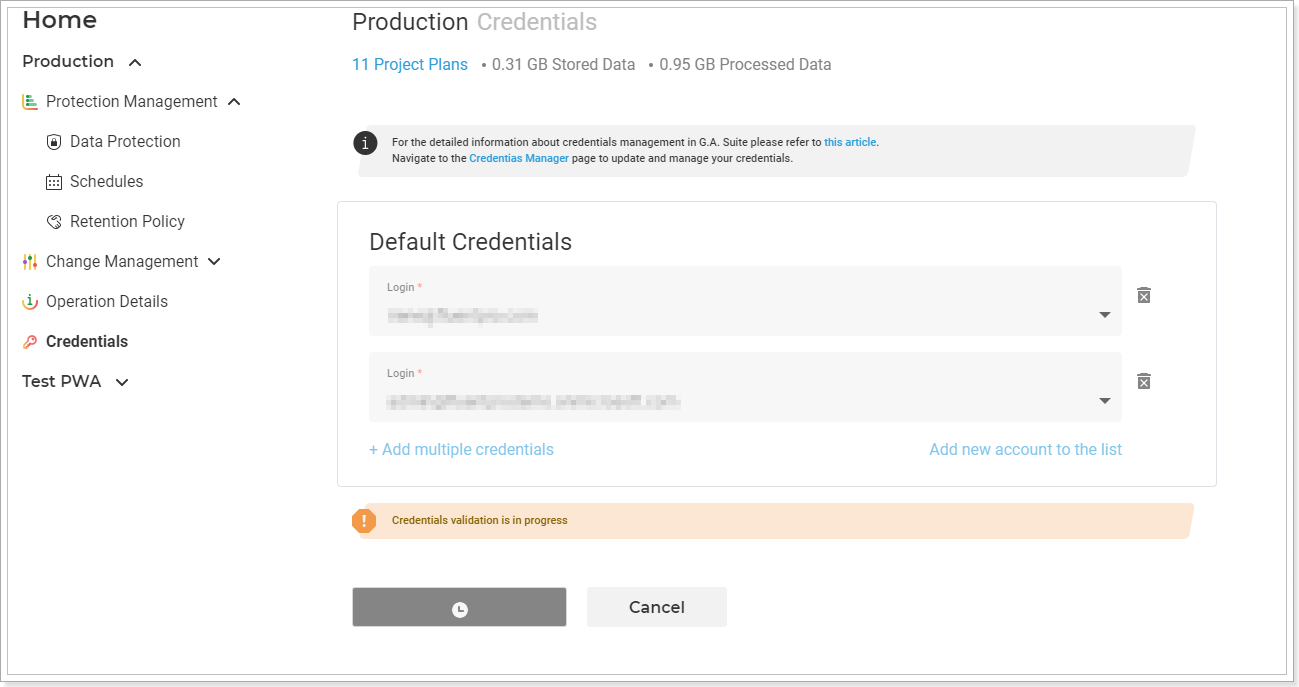This screenshot has width=1299, height=687.
Task: Open the 11 Project Plans link
Action: click(x=410, y=64)
